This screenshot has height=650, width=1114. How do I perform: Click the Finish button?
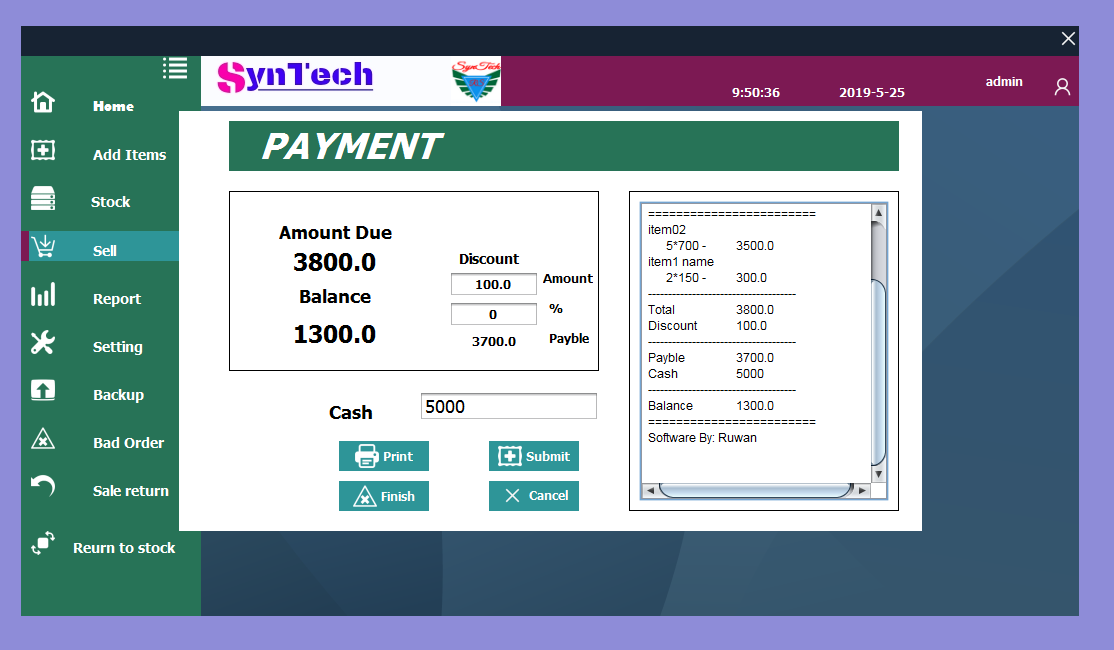point(383,495)
